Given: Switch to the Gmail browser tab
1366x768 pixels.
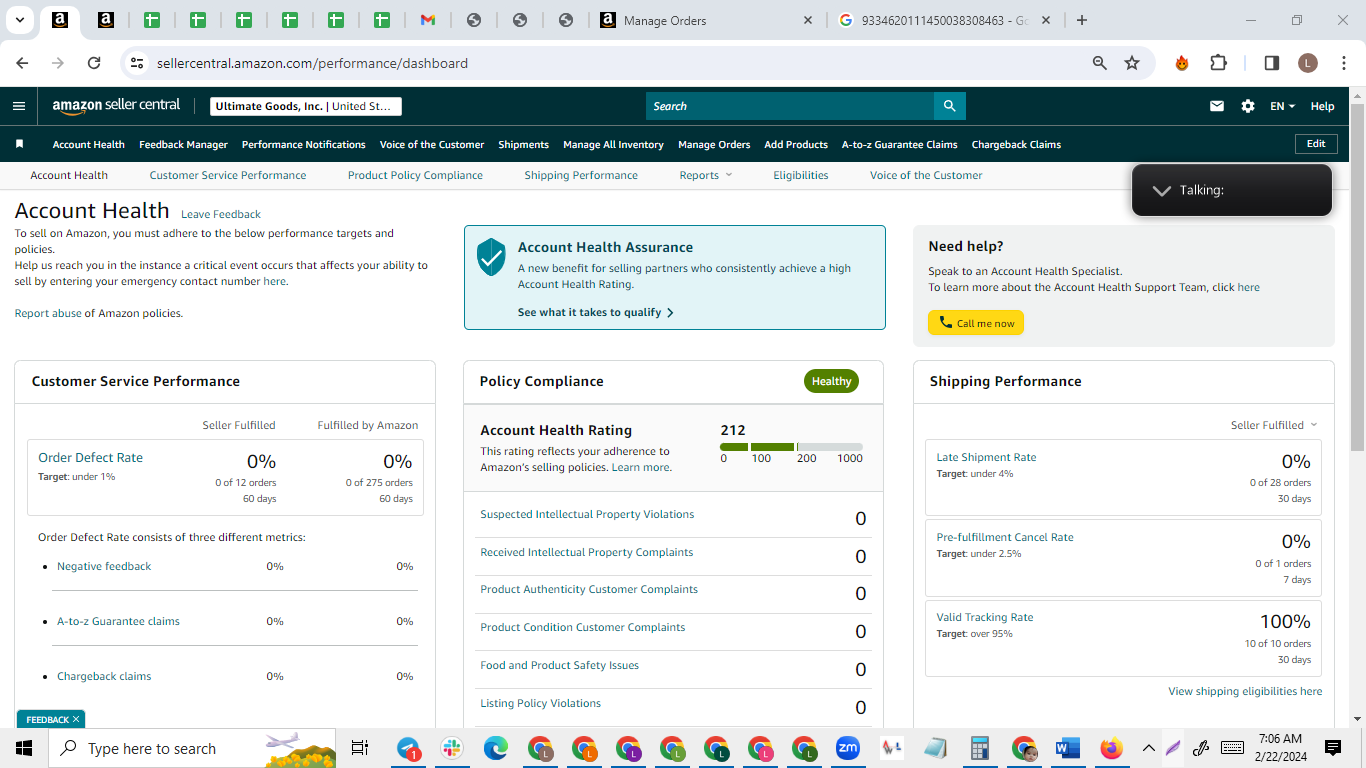Looking at the screenshot, I should coord(427,20).
